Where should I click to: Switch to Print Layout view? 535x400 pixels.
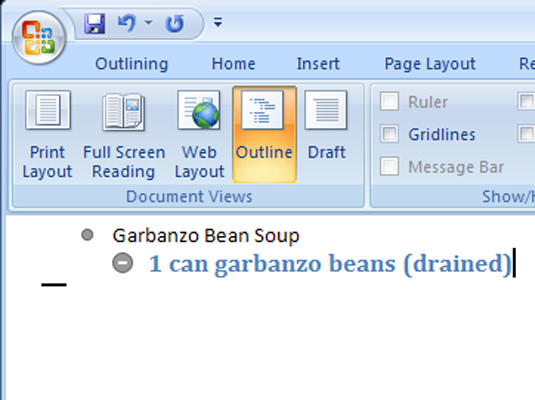tap(47, 134)
